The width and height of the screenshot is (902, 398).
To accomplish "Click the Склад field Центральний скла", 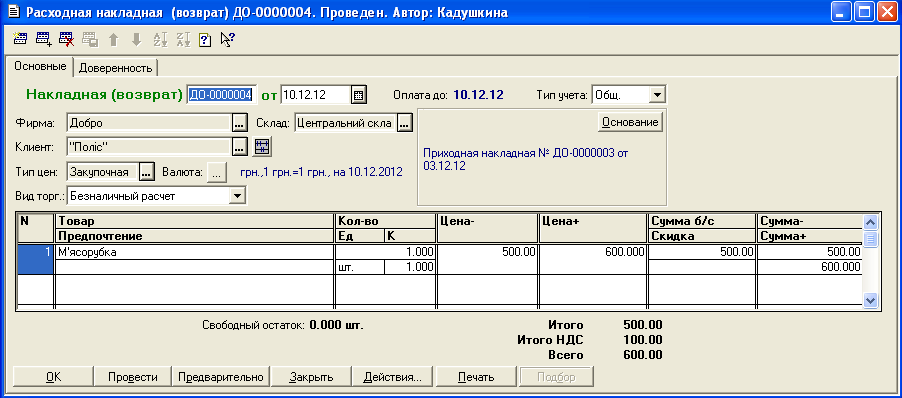I will pos(345,123).
